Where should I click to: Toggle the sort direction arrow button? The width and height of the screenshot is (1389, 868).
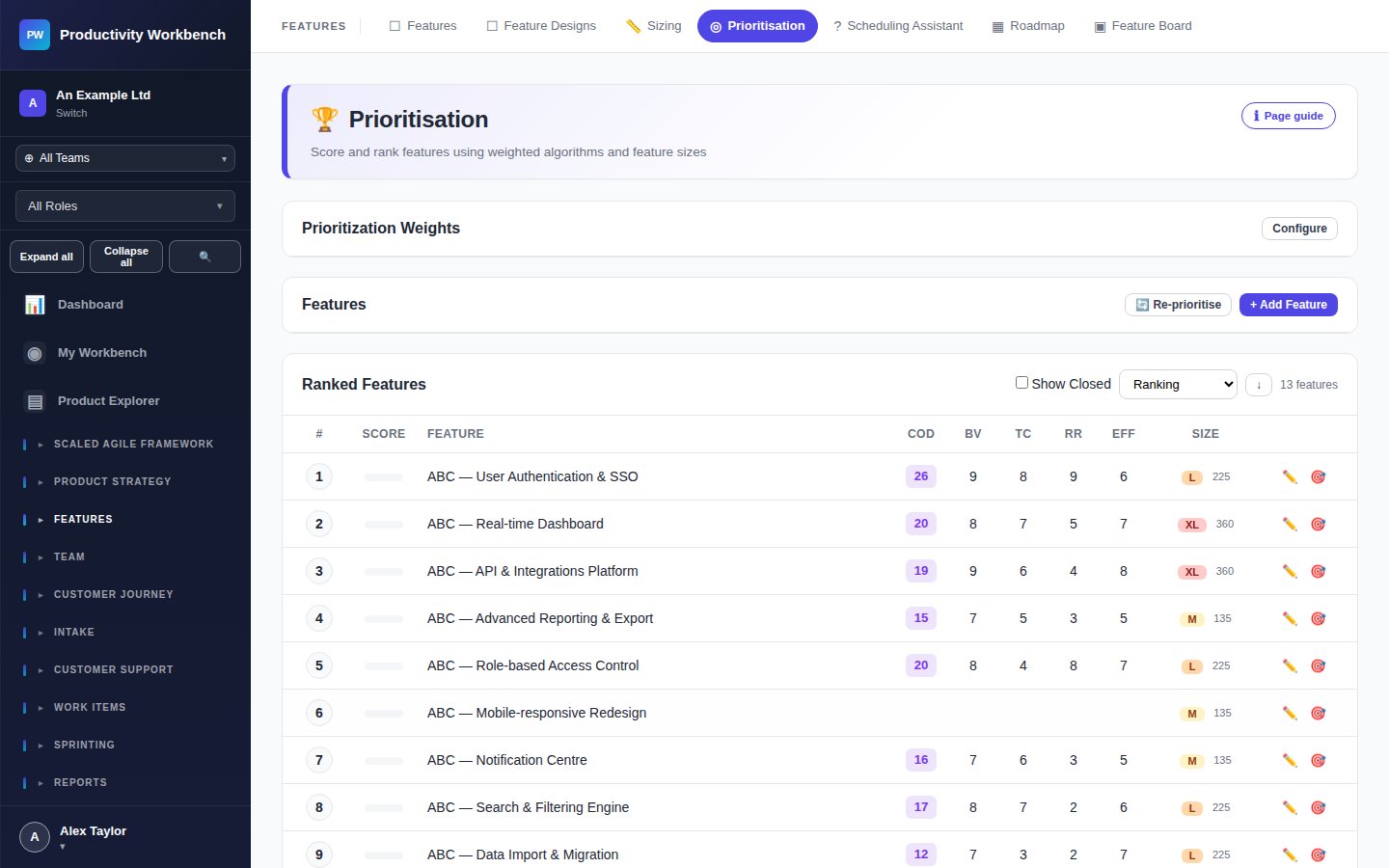click(1259, 385)
